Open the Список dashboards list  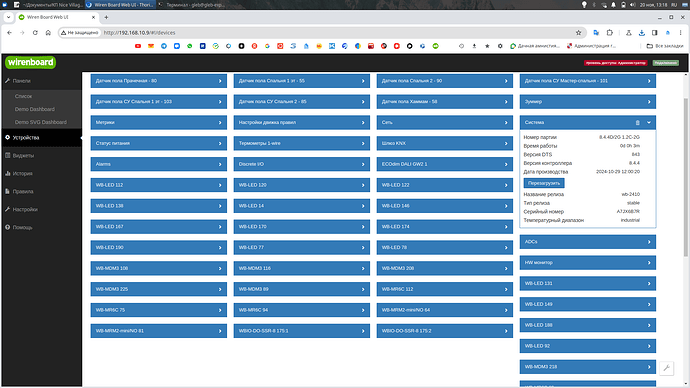(x=23, y=96)
